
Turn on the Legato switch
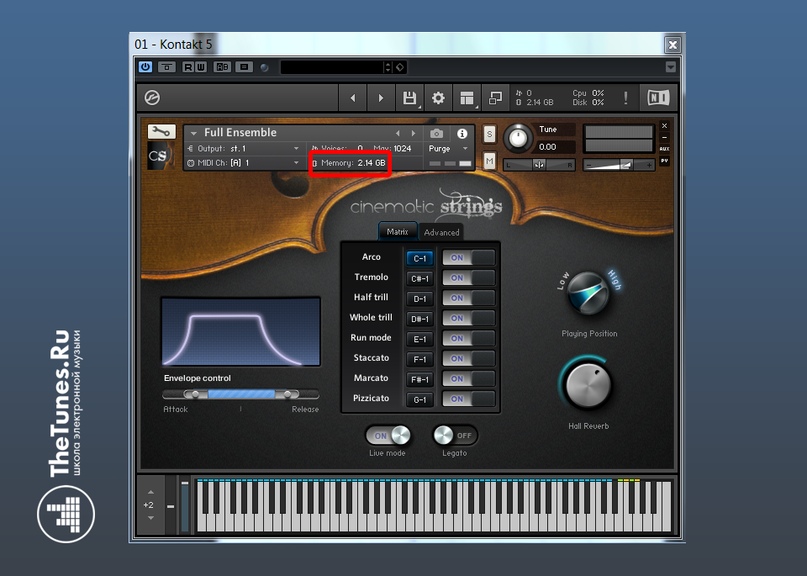pos(455,435)
